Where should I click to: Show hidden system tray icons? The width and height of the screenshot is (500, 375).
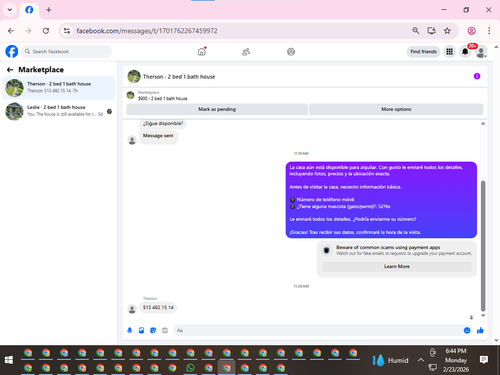coord(421,360)
